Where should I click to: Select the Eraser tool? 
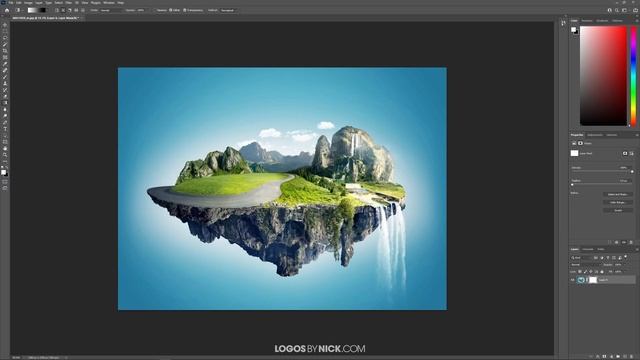click(x=5, y=96)
